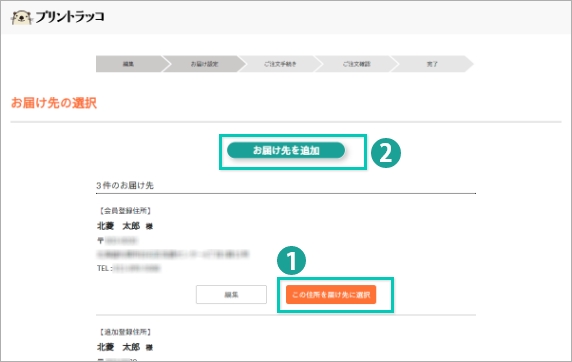The image size is (572, 362).
Task: Click the 【追加登録住所】 label
Action: (125, 332)
